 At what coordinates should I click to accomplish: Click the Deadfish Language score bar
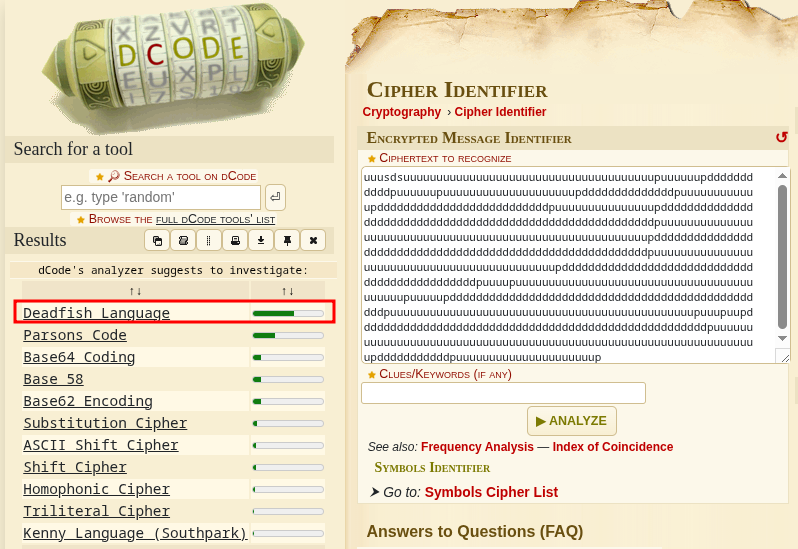coord(288,313)
